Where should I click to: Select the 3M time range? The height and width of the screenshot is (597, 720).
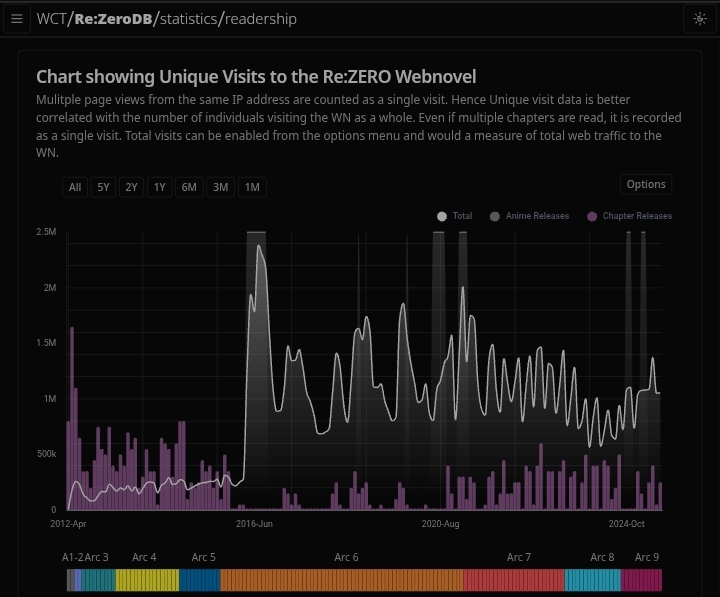(x=220, y=187)
